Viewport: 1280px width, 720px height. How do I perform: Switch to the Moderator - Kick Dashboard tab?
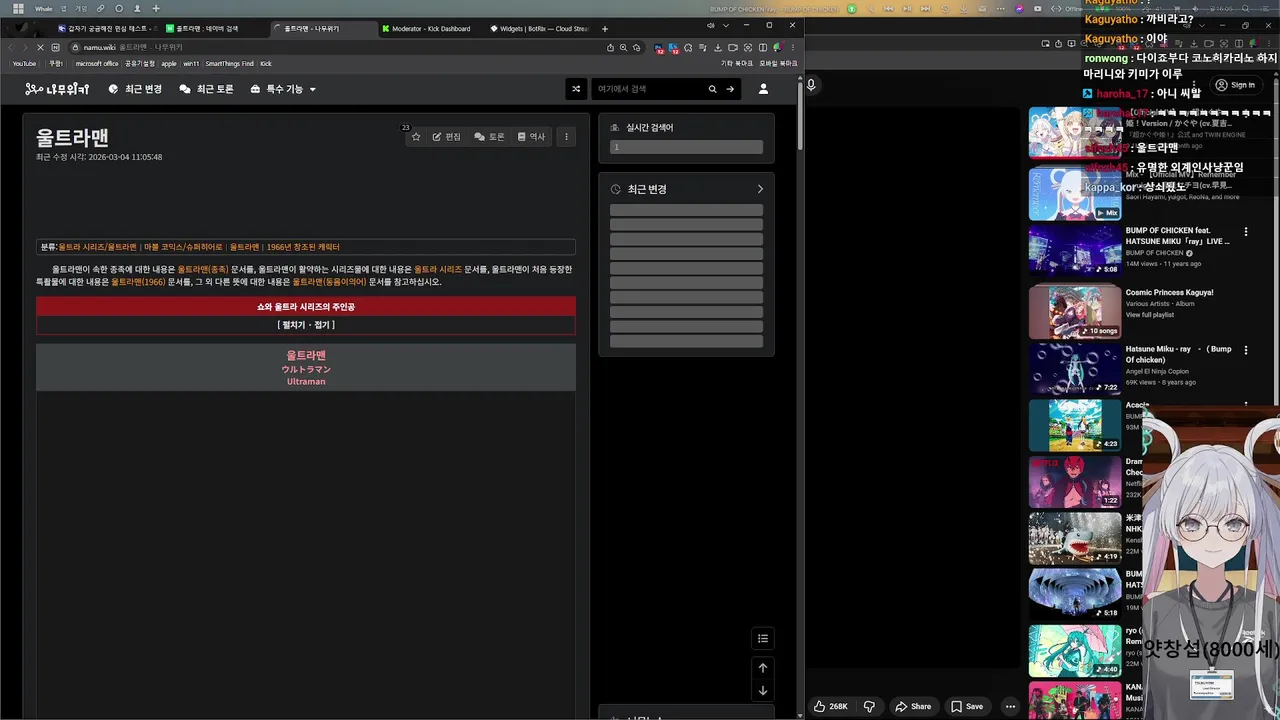(x=430, y=28)
